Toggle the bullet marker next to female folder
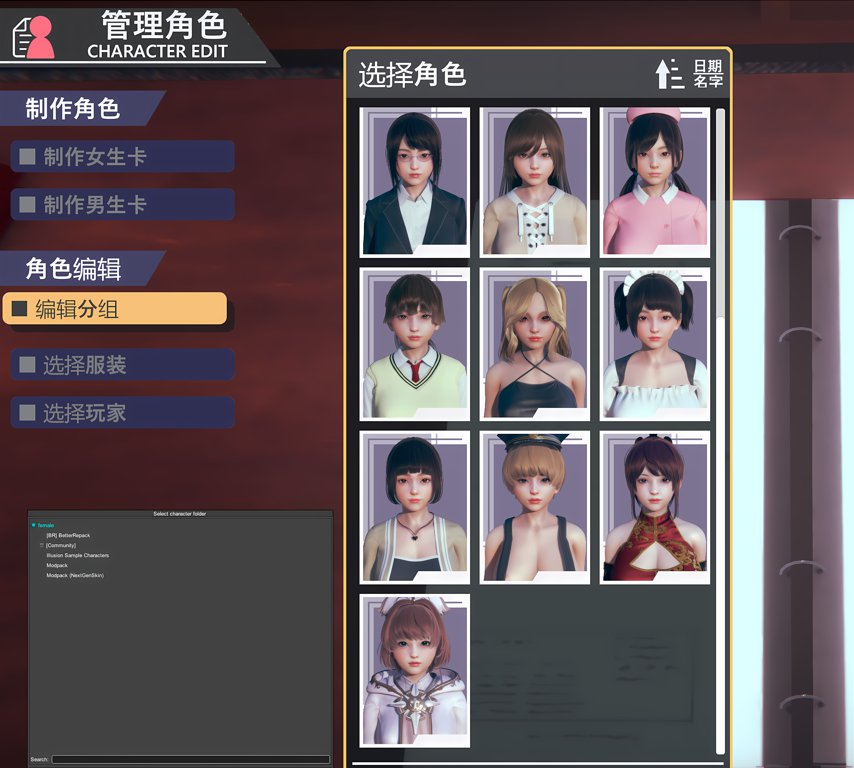The width and height of the screenshot is (854, 768). [x=33, y=525]
